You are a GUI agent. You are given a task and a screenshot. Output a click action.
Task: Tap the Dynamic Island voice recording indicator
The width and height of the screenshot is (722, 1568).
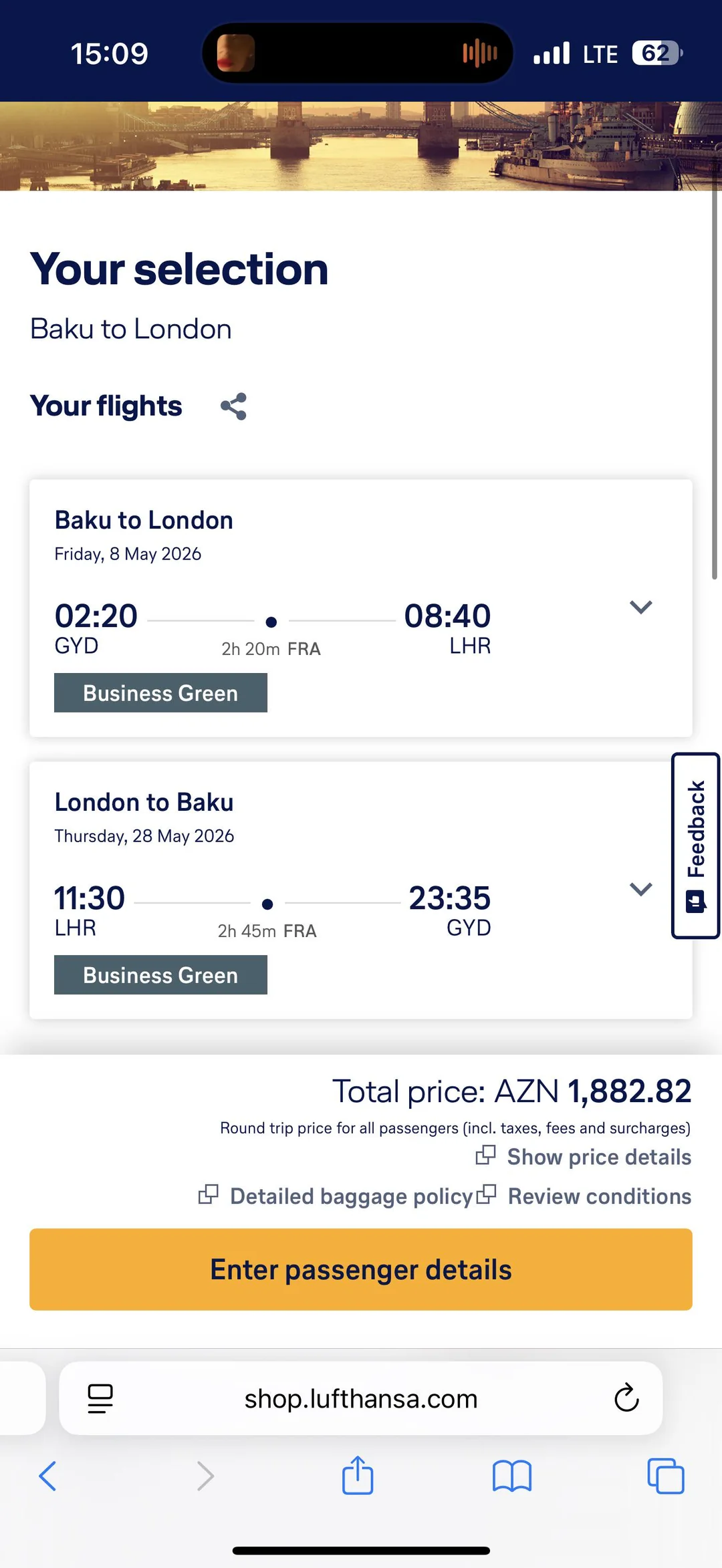coord(479,53)
